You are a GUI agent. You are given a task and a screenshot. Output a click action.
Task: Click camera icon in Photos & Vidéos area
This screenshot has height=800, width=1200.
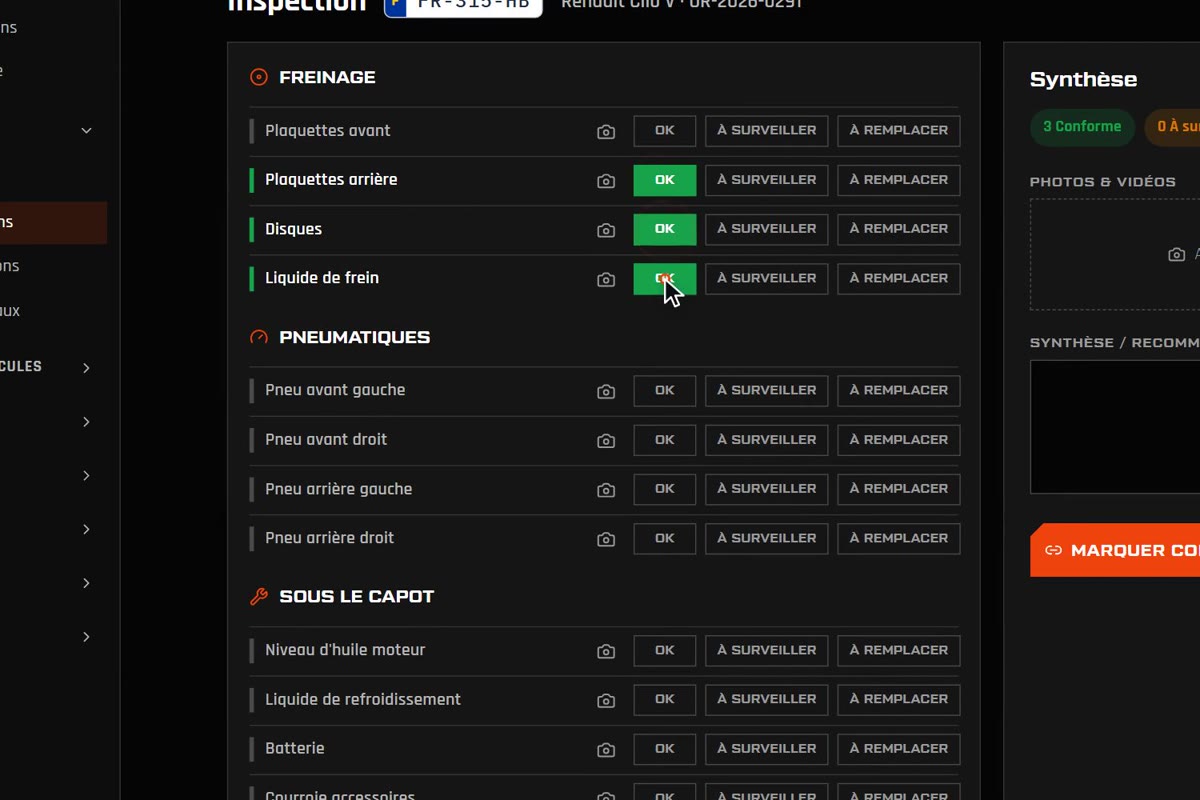1177,255
